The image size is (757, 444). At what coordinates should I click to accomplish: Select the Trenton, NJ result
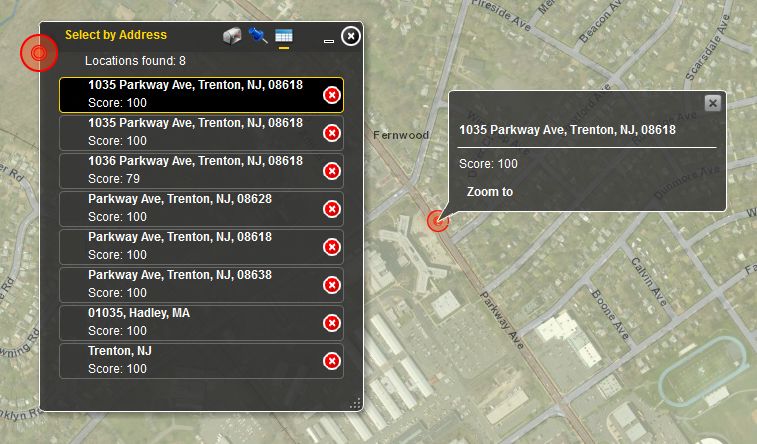(x=195, y=360)
